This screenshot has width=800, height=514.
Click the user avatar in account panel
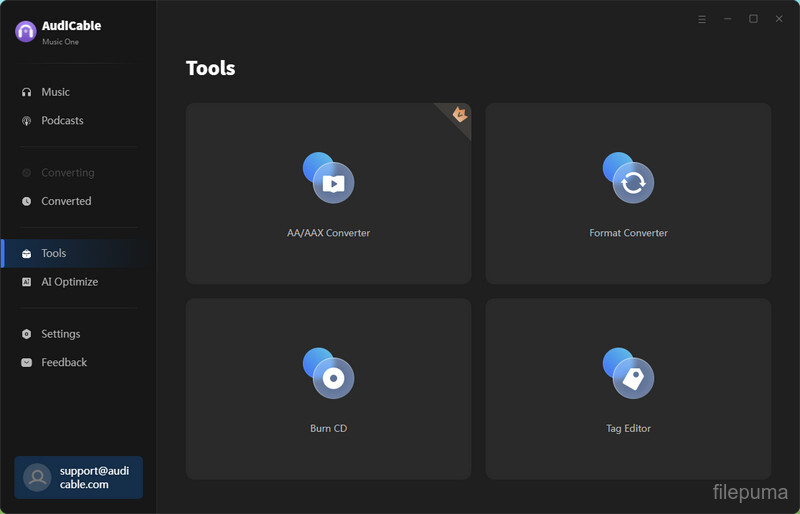pos(37,477)
